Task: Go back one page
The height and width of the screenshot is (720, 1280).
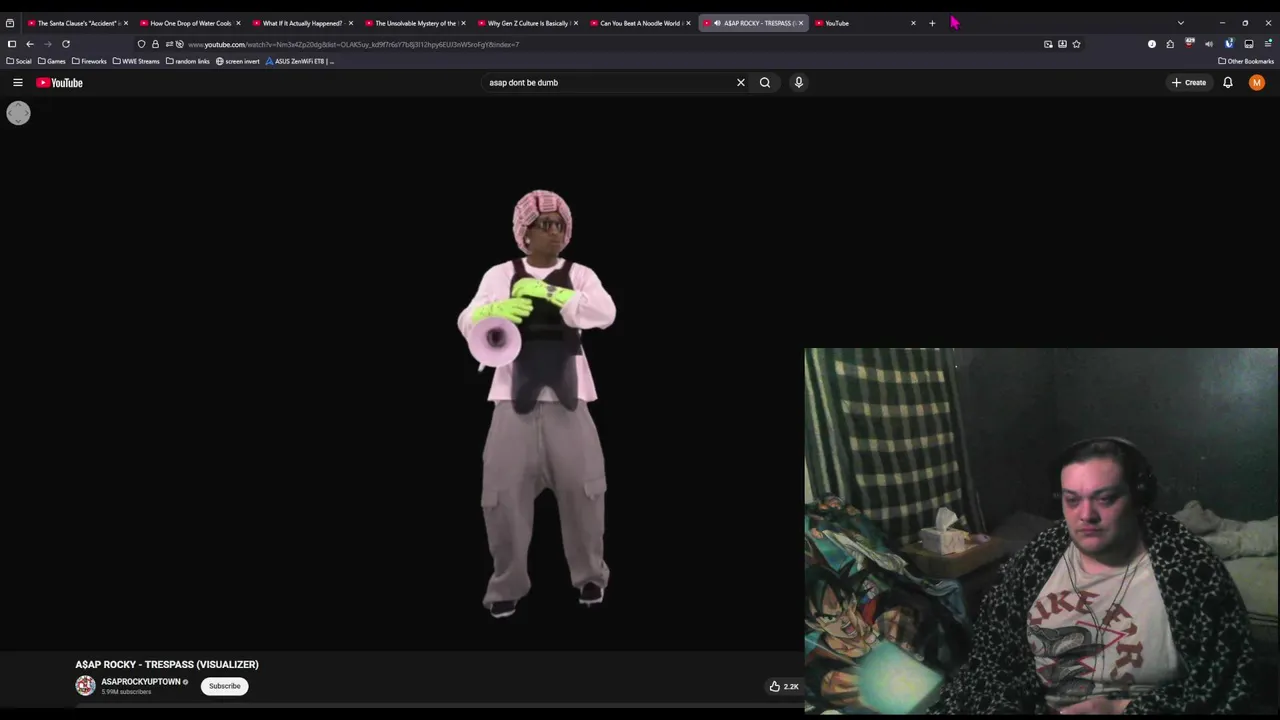Action: click(x=30, y=44)
